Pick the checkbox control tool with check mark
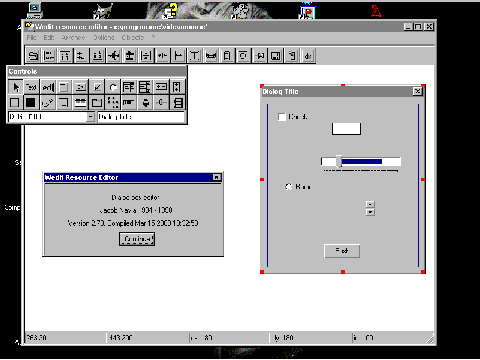Viewport: 480px width, 360px height. (x=97, y=87)
